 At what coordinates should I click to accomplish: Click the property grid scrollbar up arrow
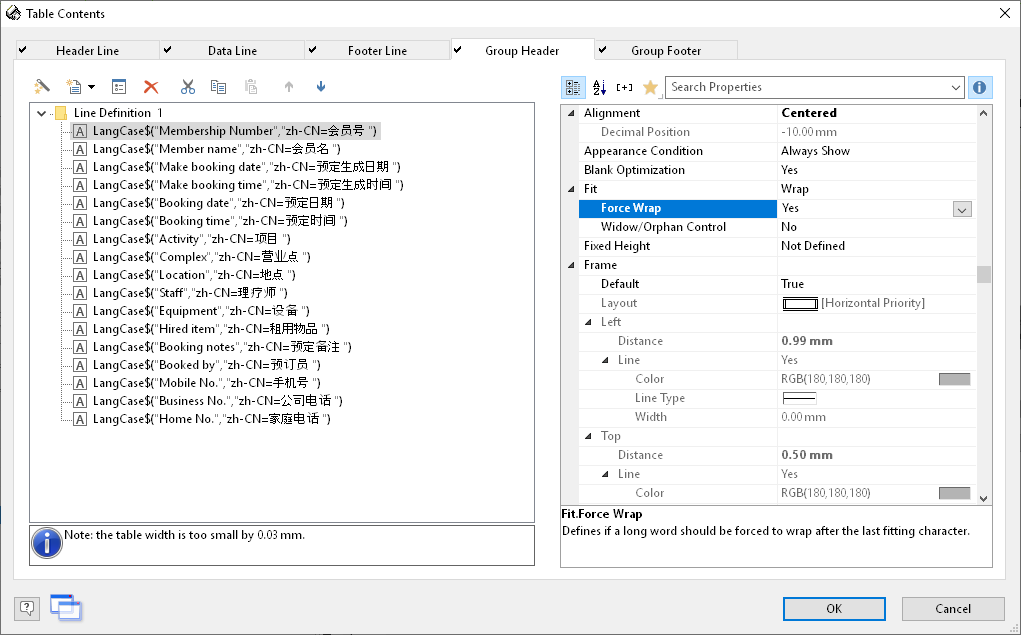point(984,113)
